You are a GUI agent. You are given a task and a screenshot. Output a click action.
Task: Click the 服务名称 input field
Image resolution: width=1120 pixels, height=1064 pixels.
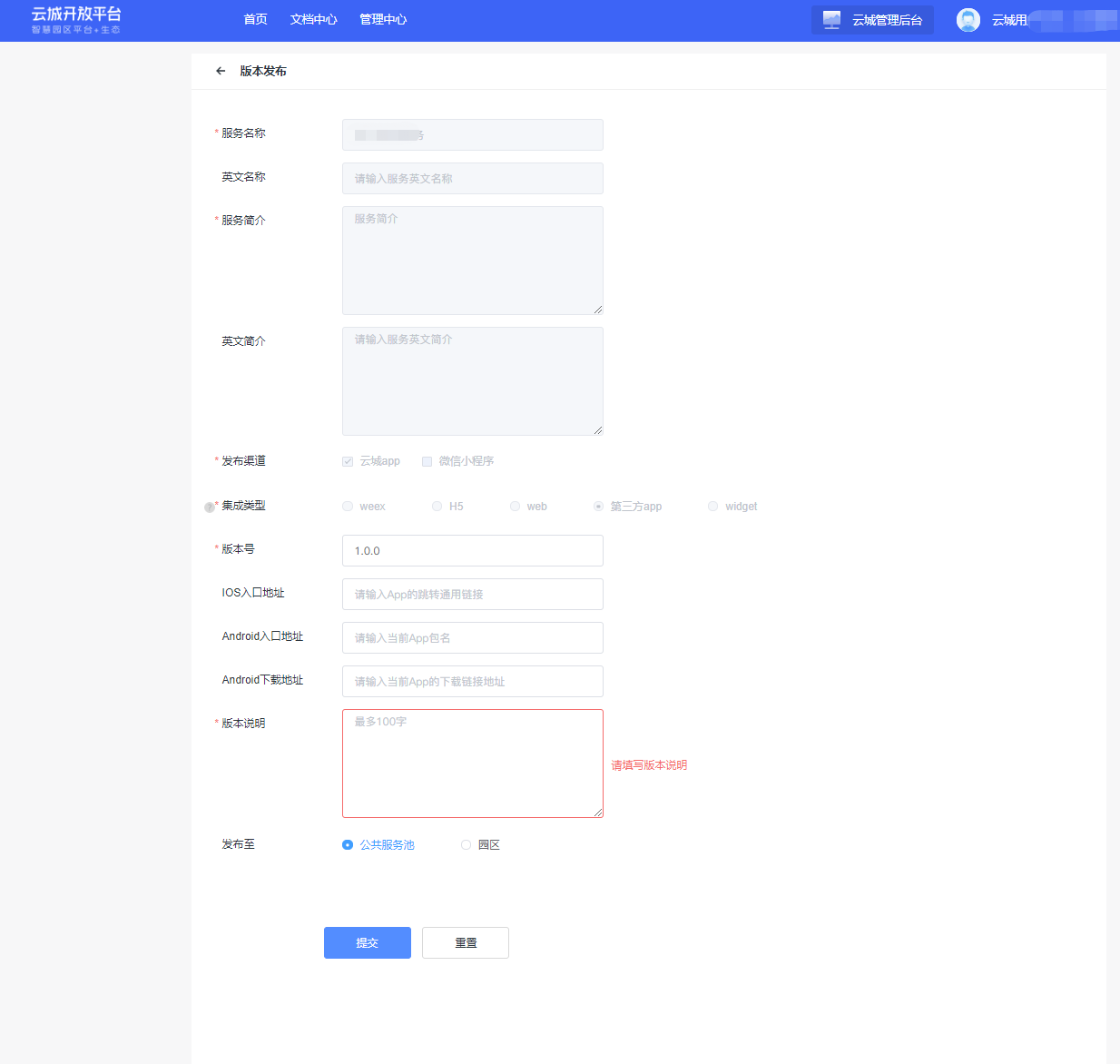[x=473, y=135]
